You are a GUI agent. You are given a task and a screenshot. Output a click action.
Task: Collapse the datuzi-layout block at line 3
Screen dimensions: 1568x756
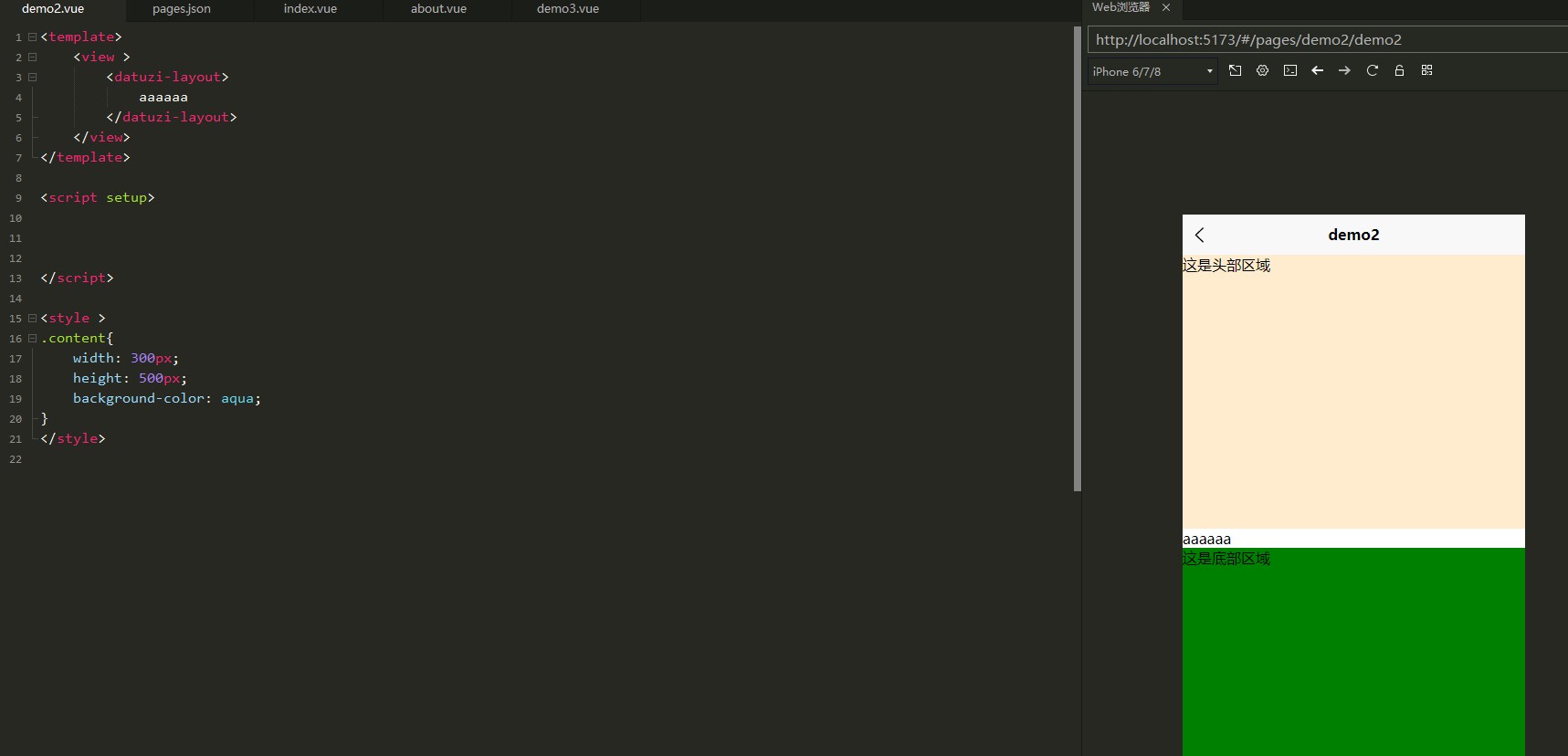32,78
